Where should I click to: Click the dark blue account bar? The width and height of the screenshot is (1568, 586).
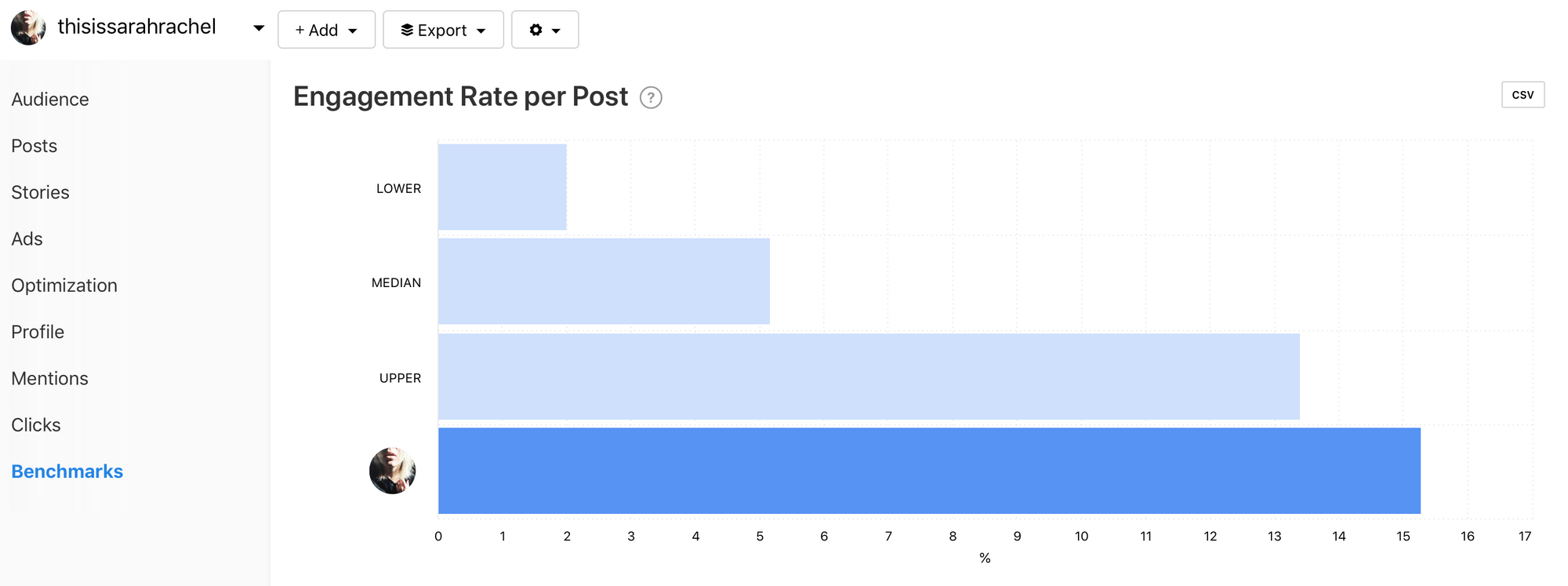[929, 471]
